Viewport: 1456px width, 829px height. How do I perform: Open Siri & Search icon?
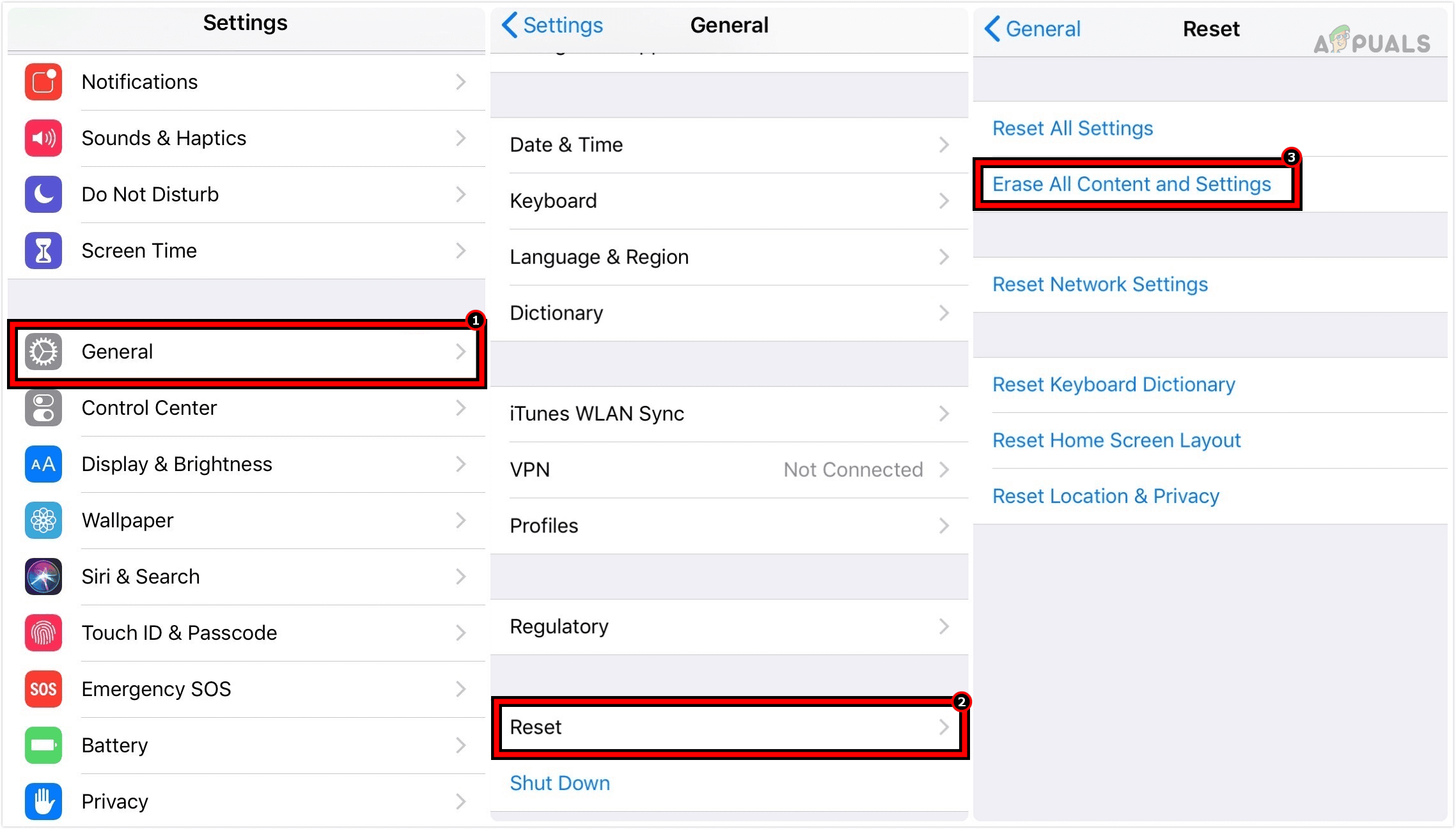pyautogui.click(x=42, y=577)
